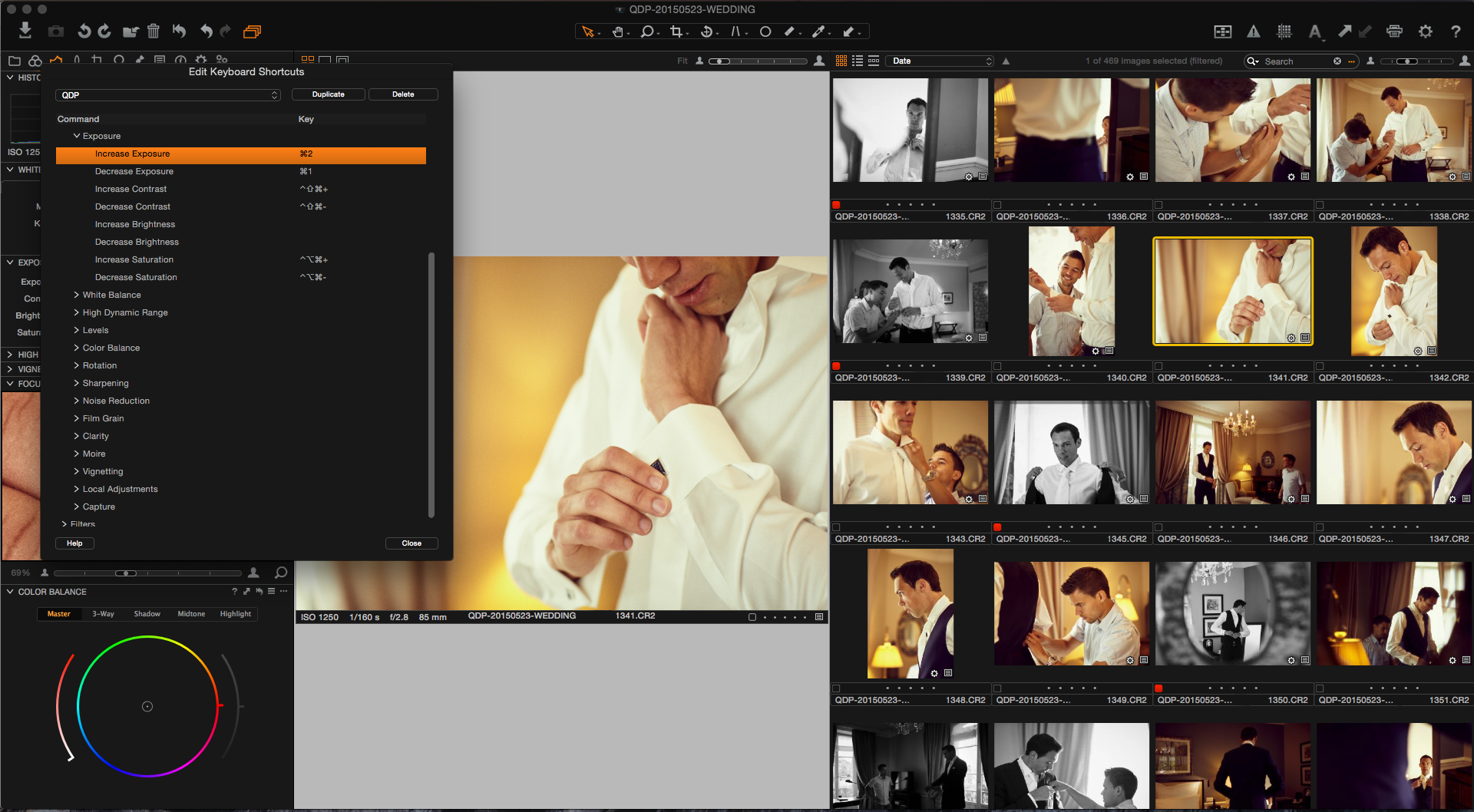This screenshot has width=1474, height=812.
Task: Click the Duplicate button
Action: 329,94
